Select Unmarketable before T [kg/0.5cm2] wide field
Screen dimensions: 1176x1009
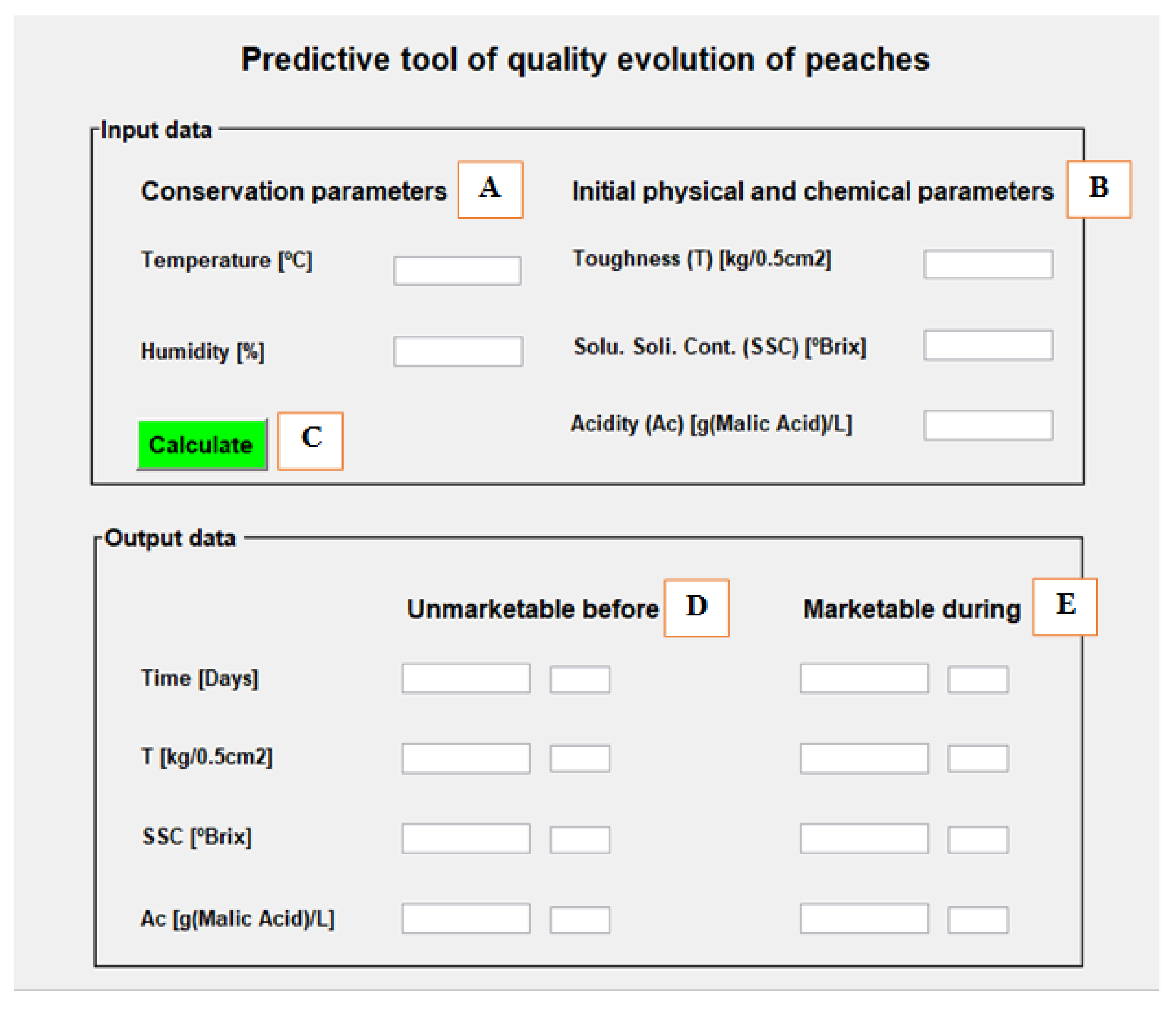[x=466, y=759]
